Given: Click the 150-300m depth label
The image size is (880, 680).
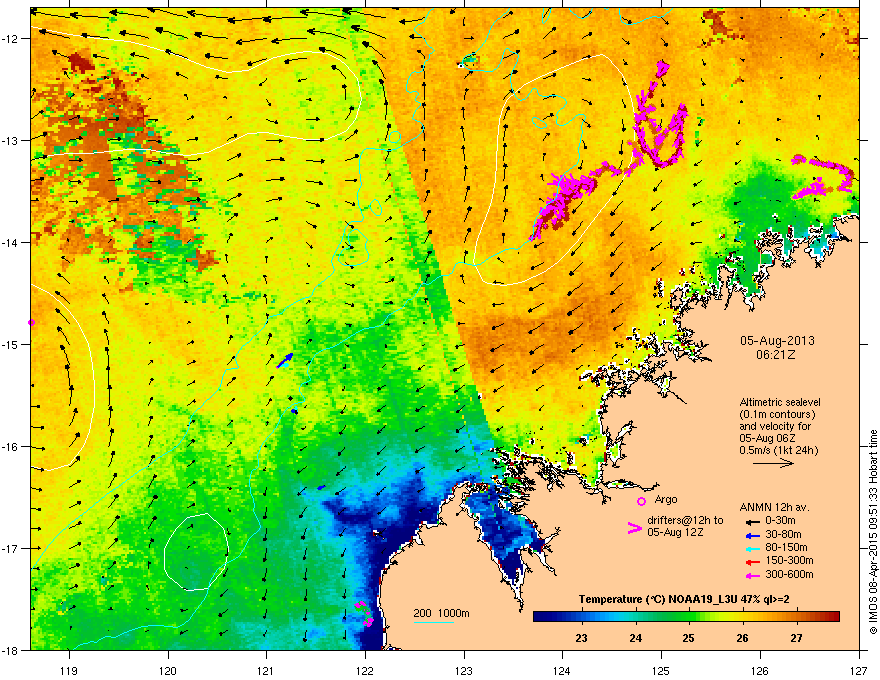Looking at the screenshot, I should click(789, 560).
